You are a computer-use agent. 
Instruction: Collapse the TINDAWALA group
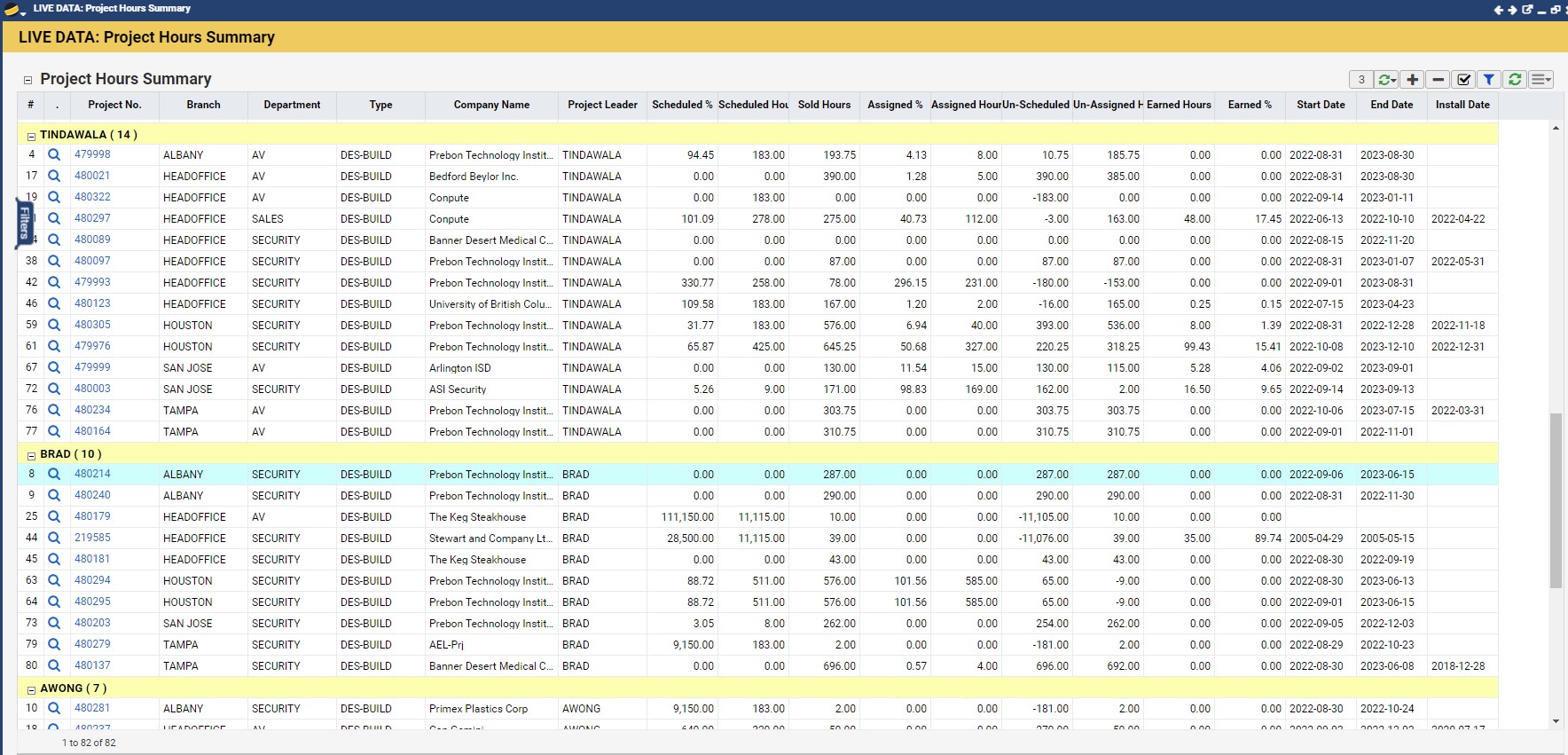tap(31, 136)
